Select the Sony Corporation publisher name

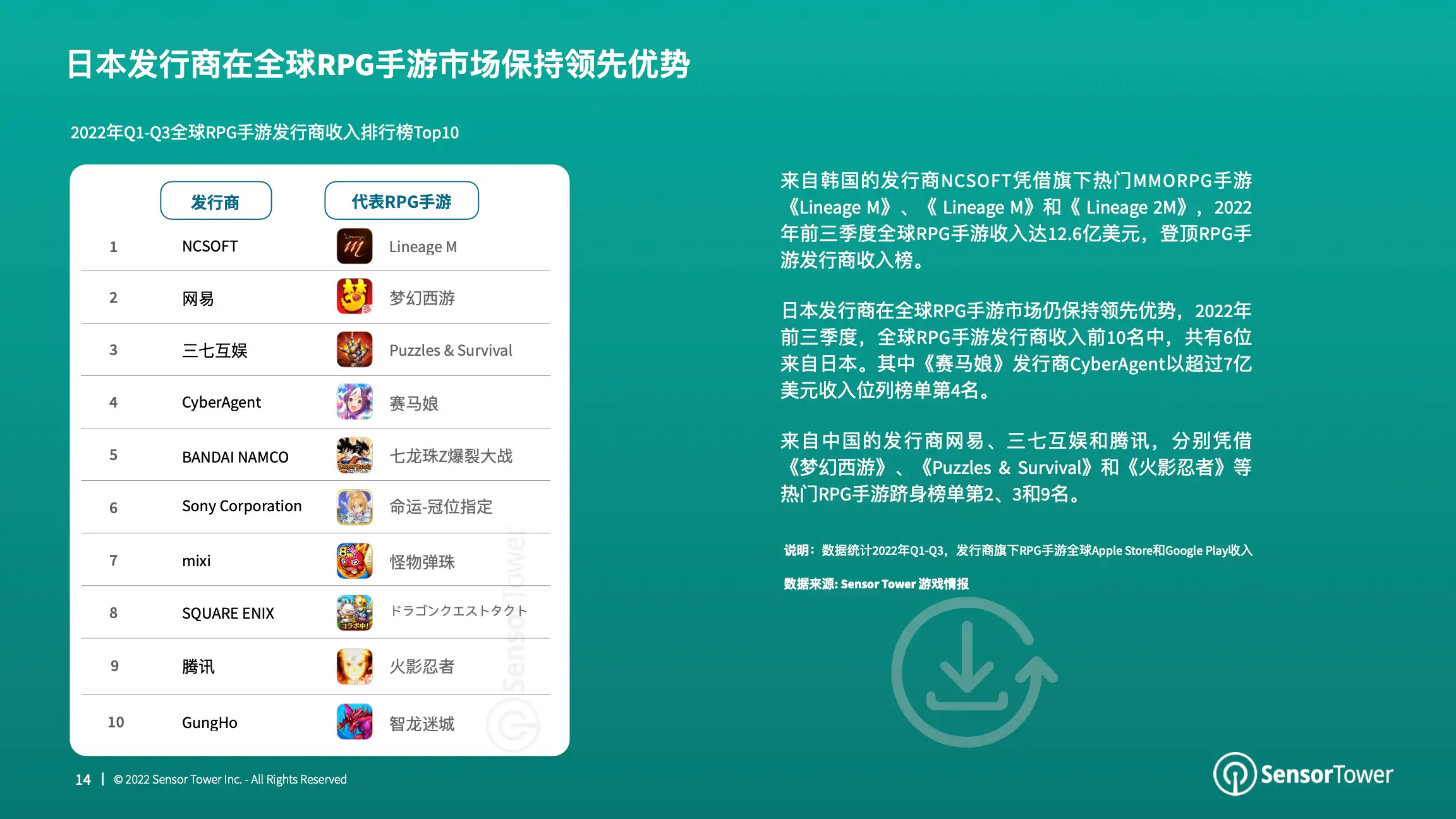pos(241,507)
